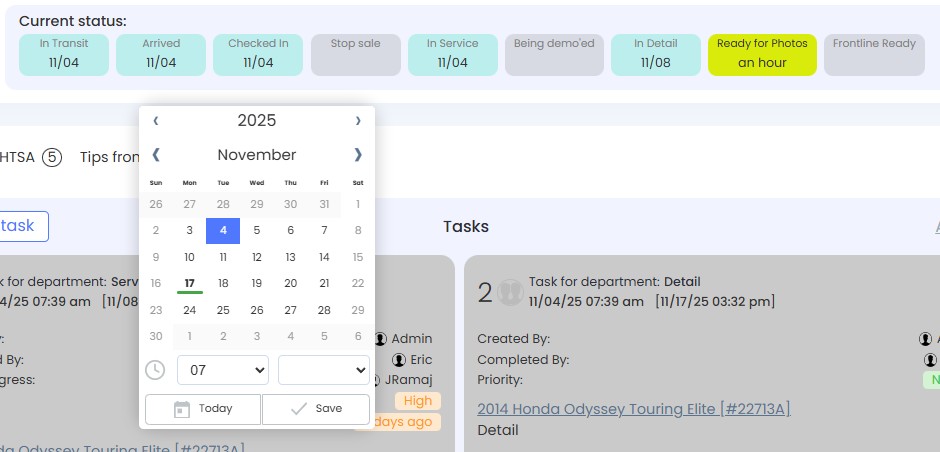Open the 2014 Honda Odyssey link in Detail task
The height and width of the screenshot is (452, 940).
[634, 408]
